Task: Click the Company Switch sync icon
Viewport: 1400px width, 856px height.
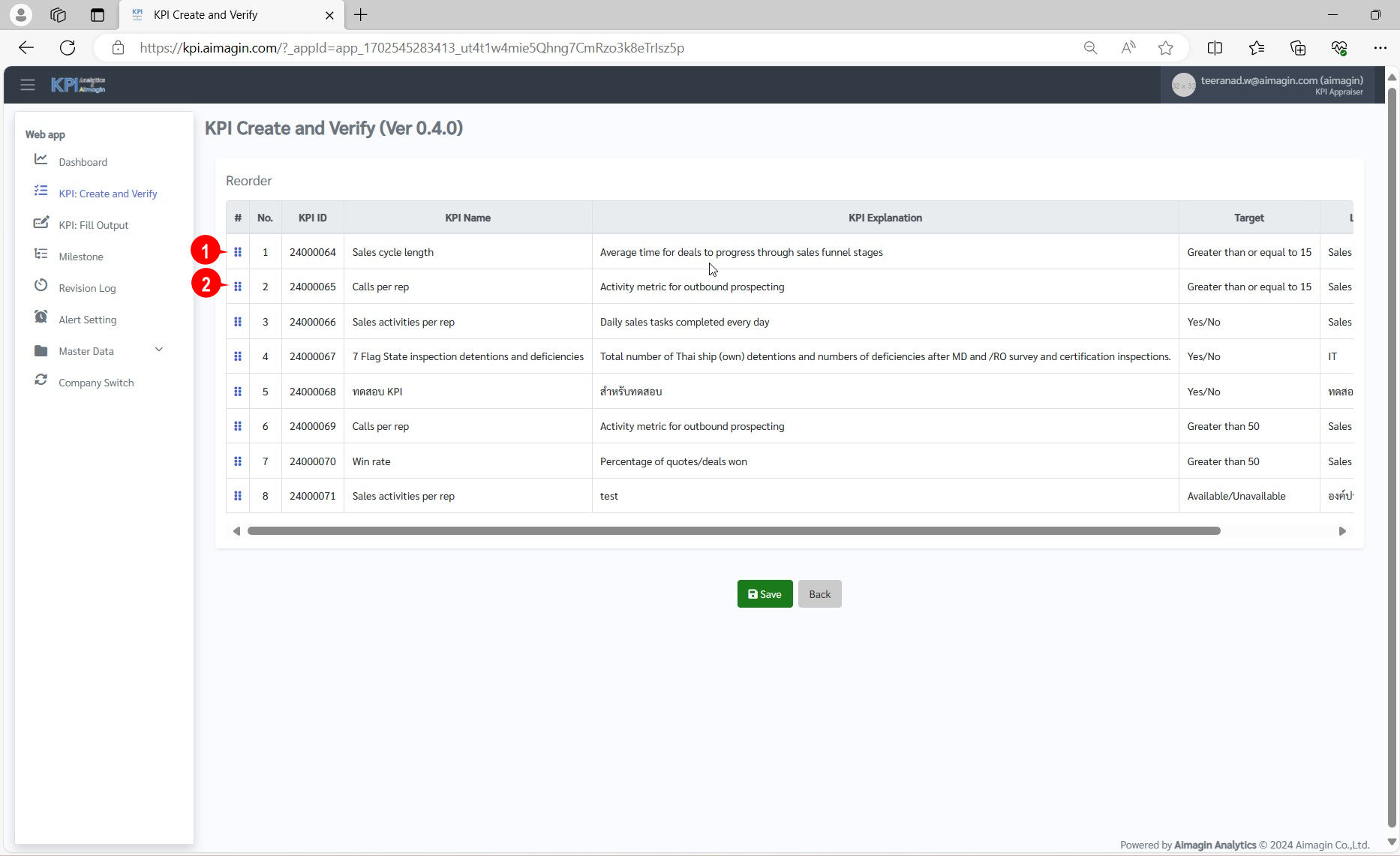Action: click(x=41, y=381)
